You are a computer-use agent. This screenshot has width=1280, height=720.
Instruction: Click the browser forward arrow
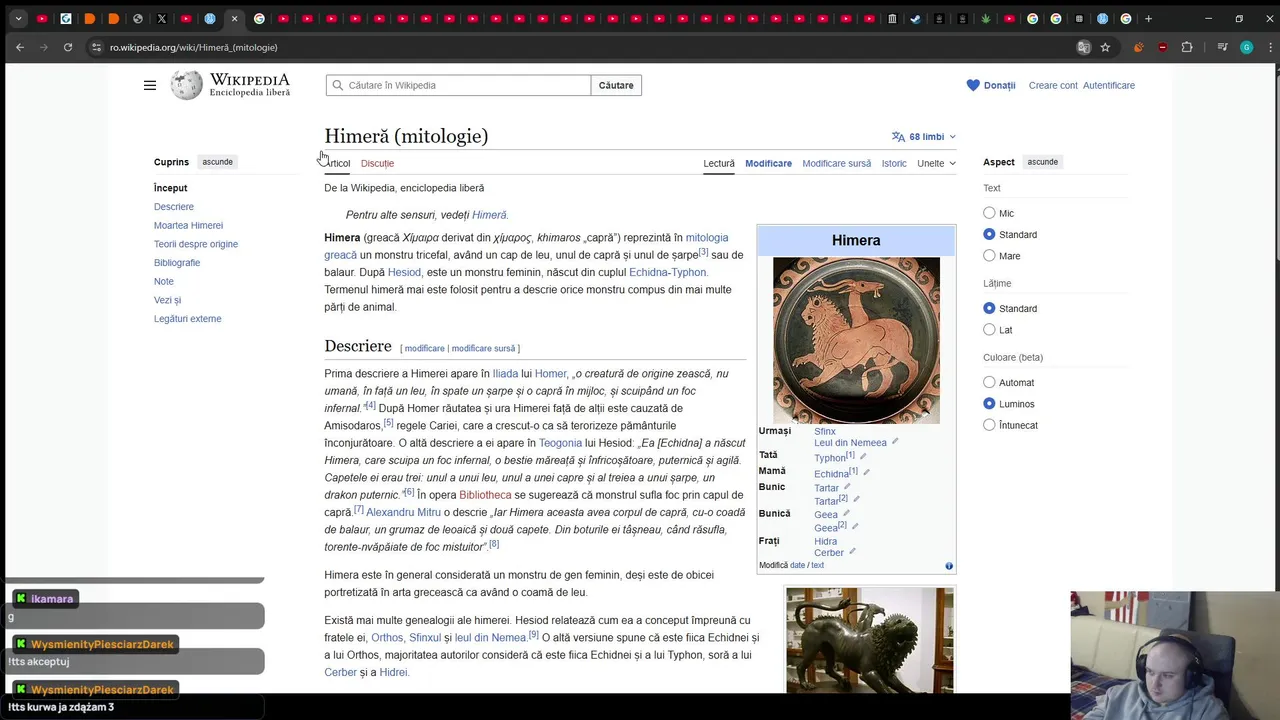[44, 47]
